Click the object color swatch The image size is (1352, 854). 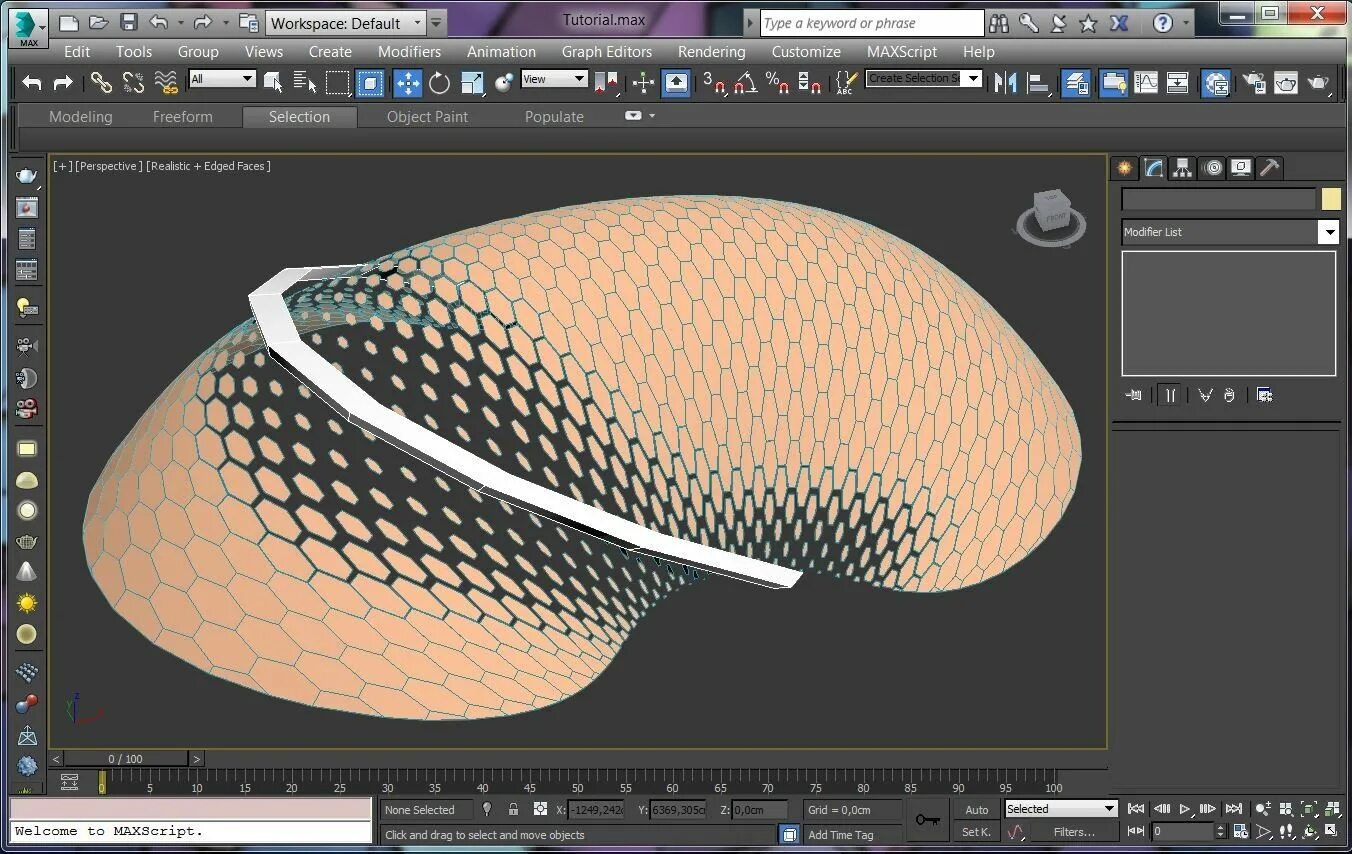click(1330, 199)
